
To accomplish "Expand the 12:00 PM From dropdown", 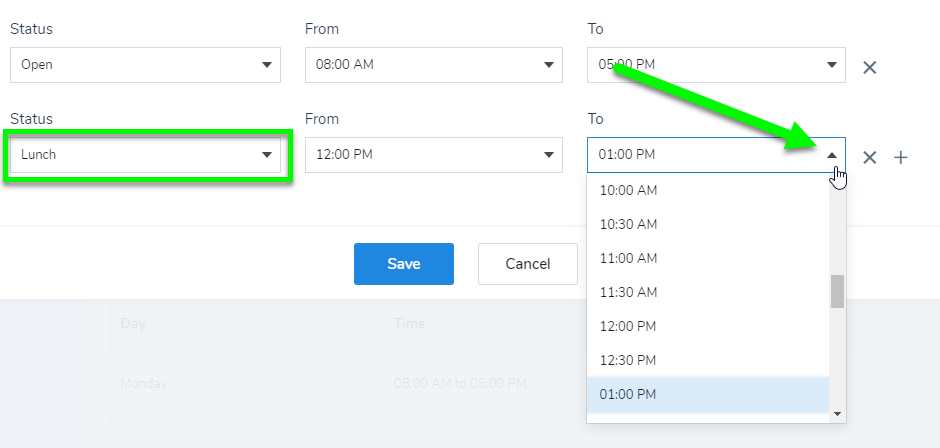I will coord(433,155).
